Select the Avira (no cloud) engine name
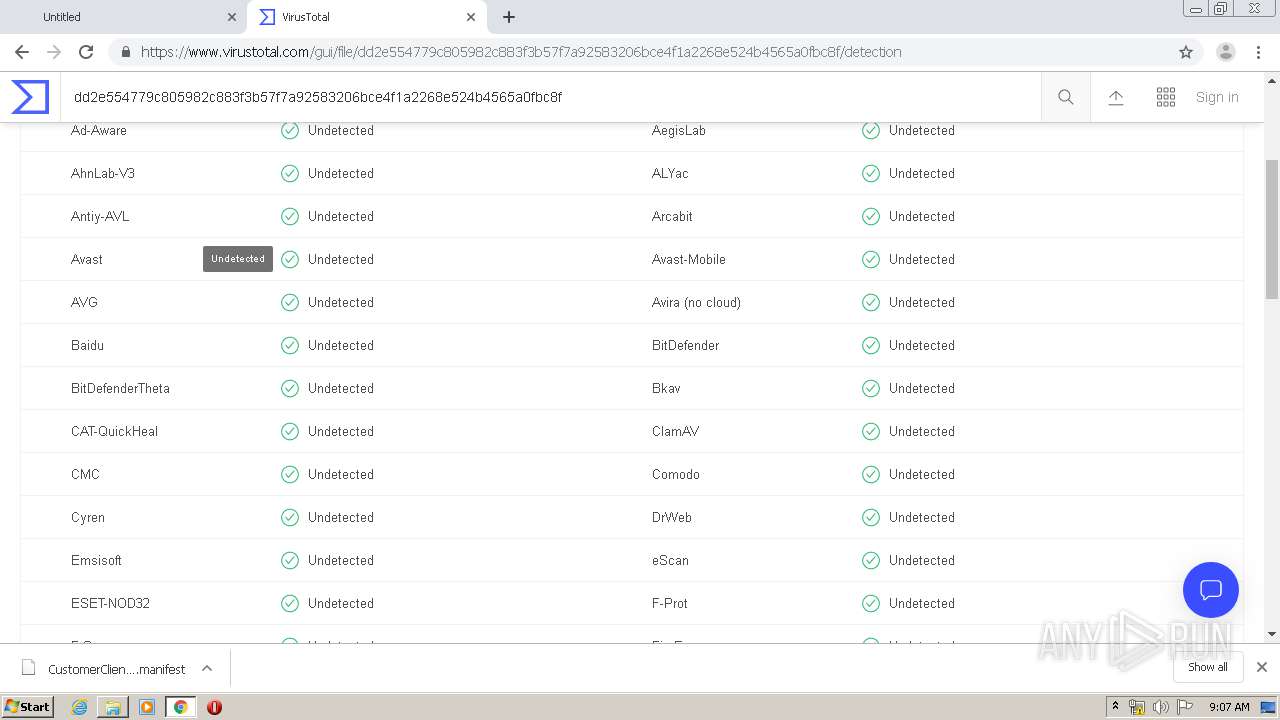Viewport: 1280px width, 720px height. (696, 302)
